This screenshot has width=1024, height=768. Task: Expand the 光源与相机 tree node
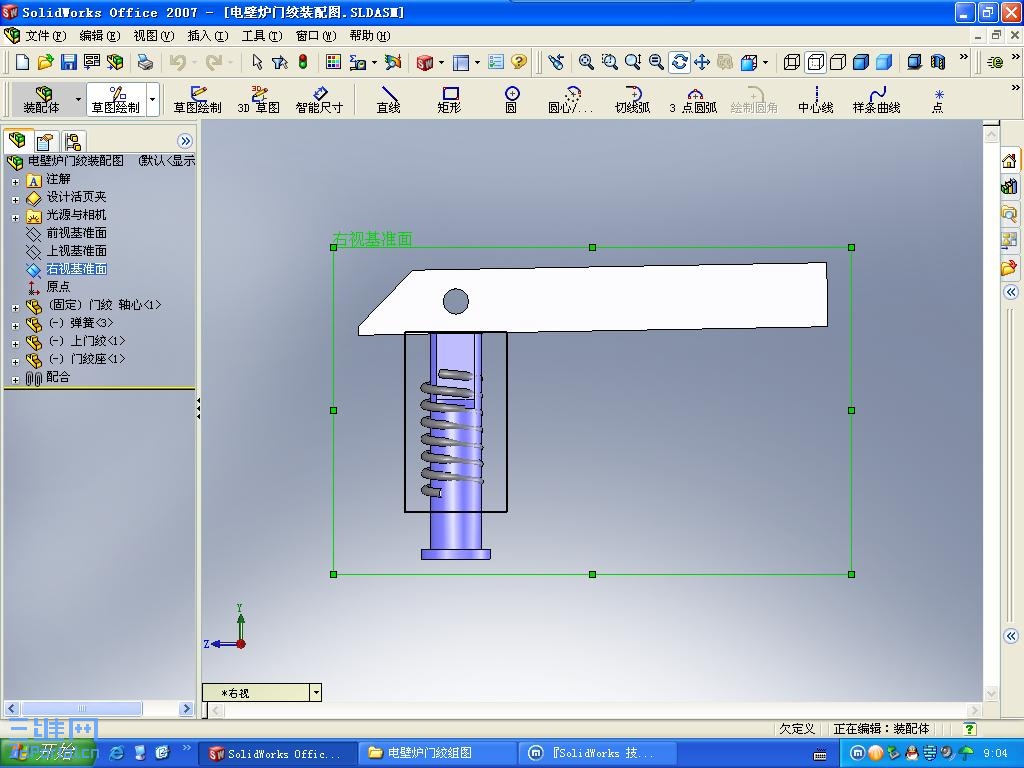(x=16, y=218)
